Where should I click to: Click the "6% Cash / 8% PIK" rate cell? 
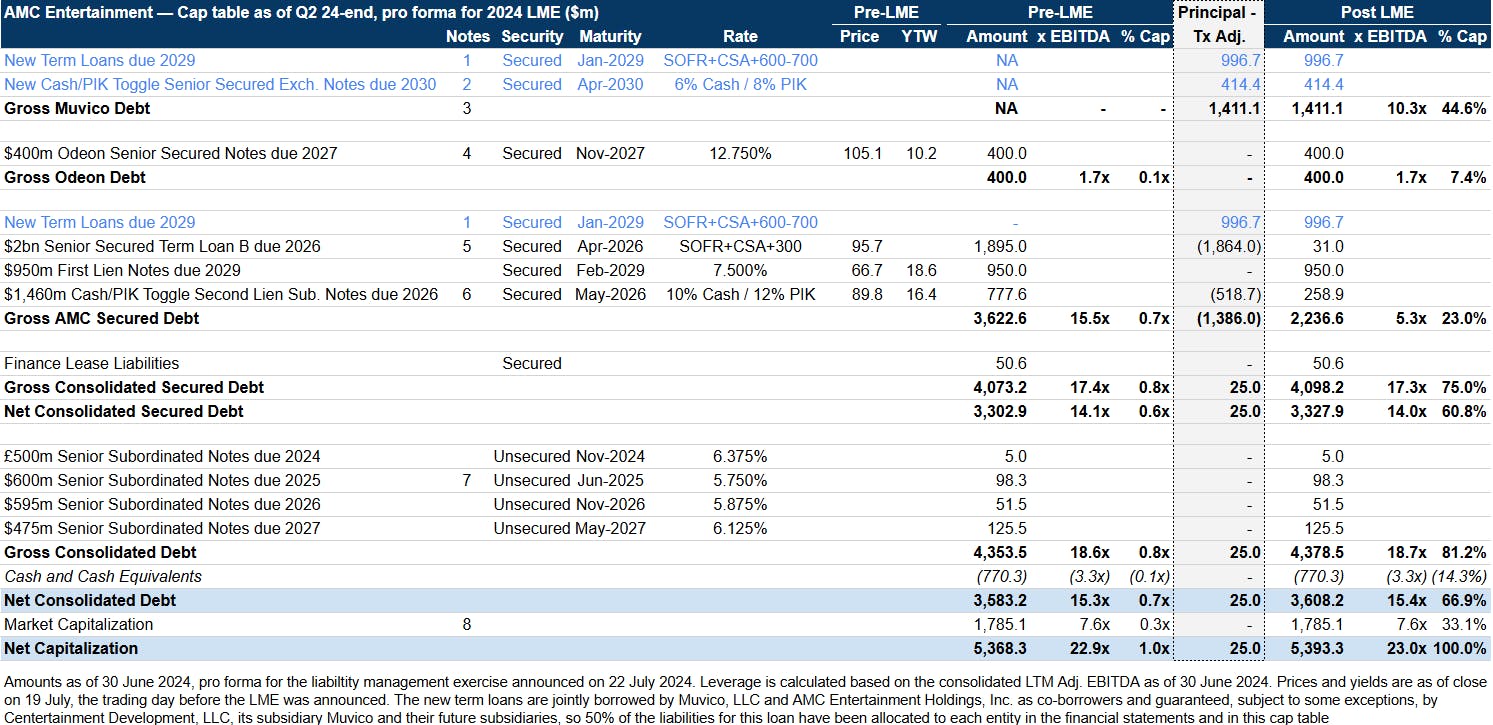coord(740,84)
